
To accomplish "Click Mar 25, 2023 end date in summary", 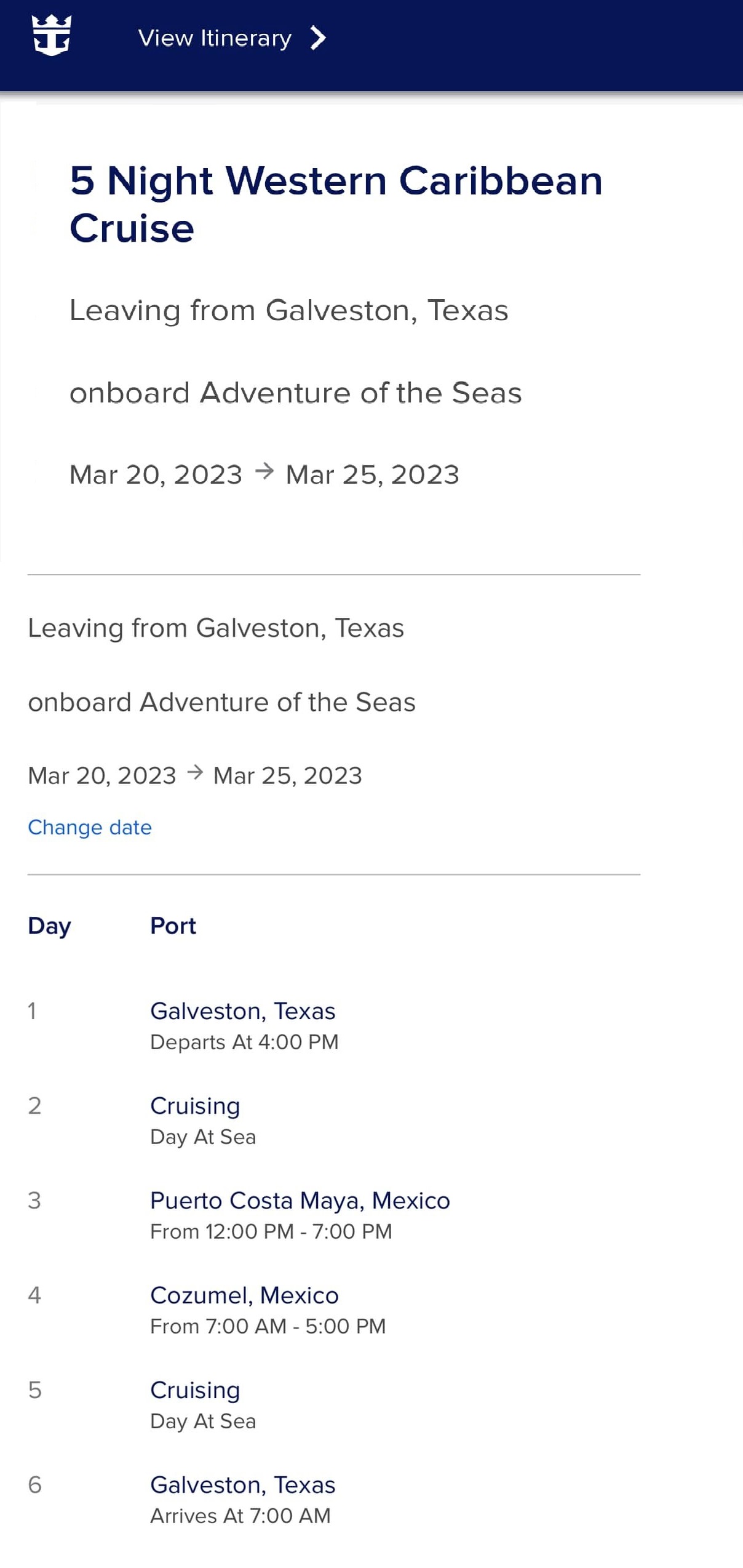I will (x=287, y=776).
